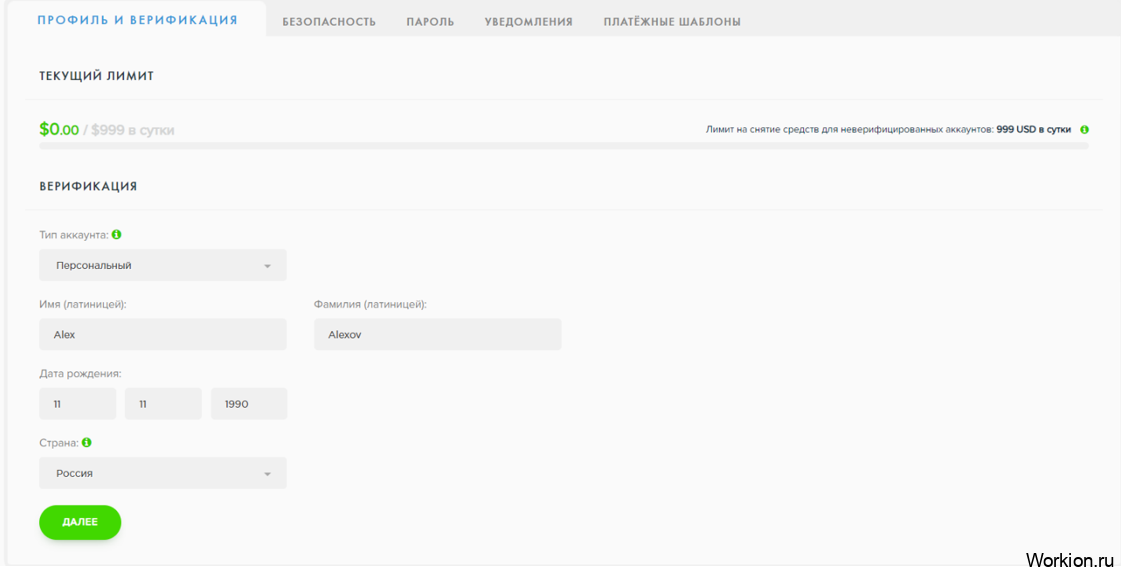The width and height of the screenshot is (1121, 574).
Task: Click the last name field containing Alexov
Action: pos(438,335)
